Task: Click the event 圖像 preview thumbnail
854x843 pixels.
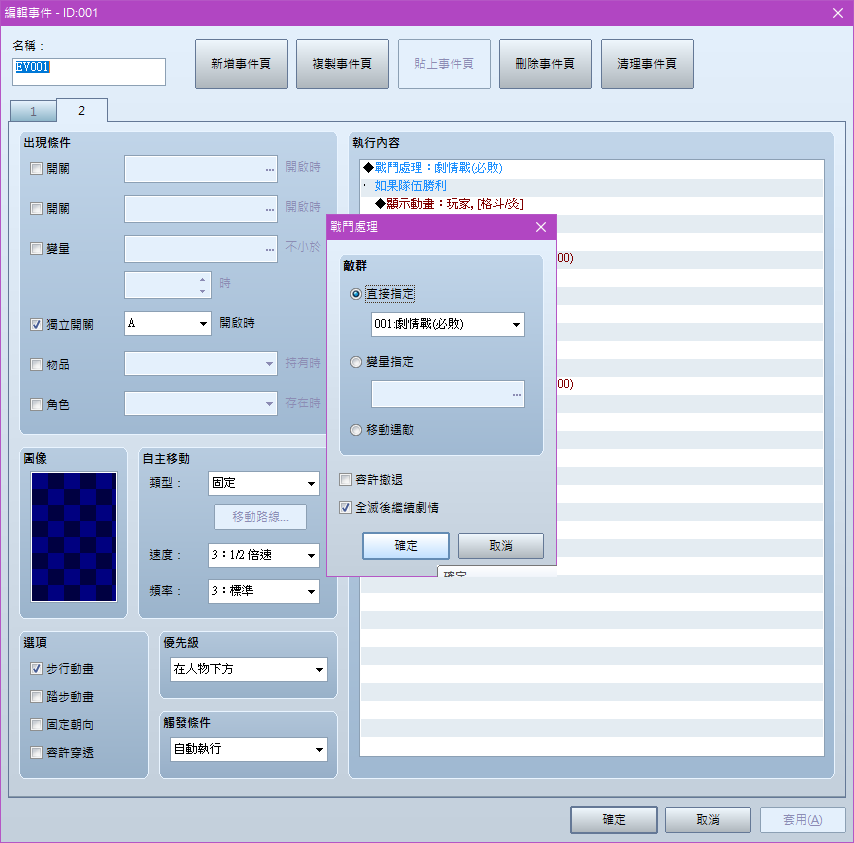Action: coord(74,537)
